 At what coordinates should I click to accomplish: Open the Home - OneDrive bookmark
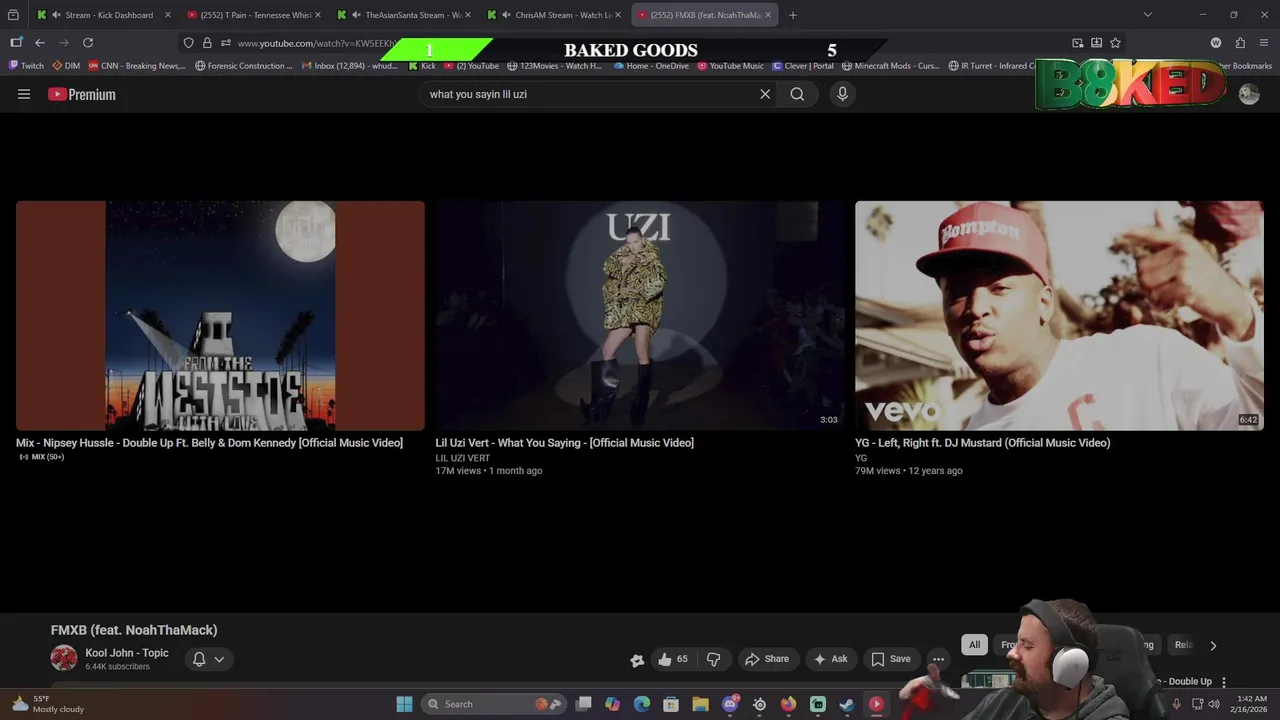point(651,66)
